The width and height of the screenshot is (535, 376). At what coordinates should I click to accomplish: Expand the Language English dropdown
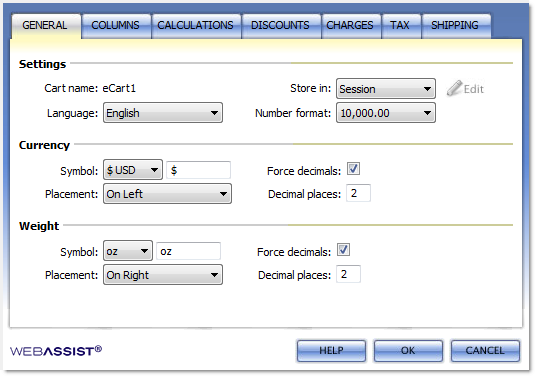click(163, 113)
